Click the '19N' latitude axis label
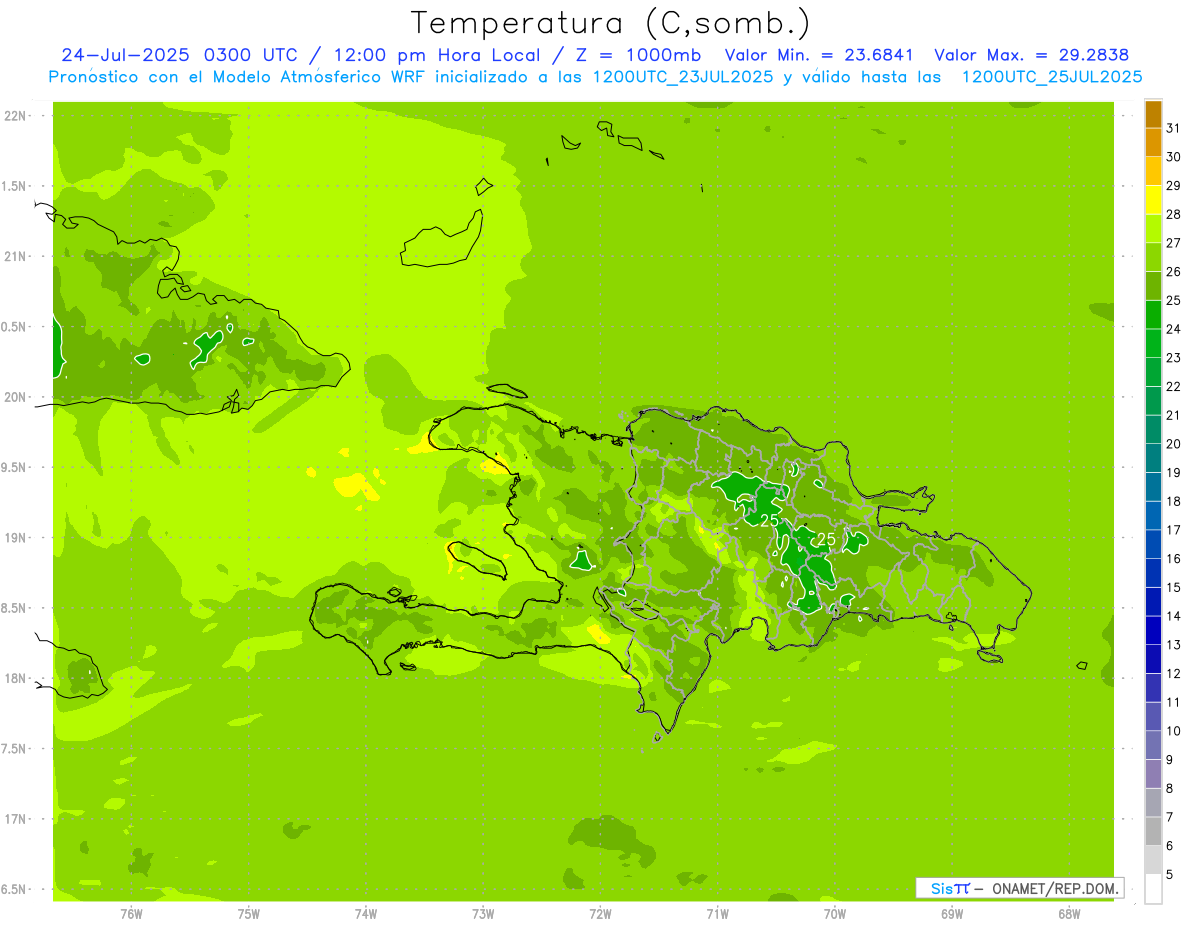This screenshot has height=927, width=1200. click(17, 537)
